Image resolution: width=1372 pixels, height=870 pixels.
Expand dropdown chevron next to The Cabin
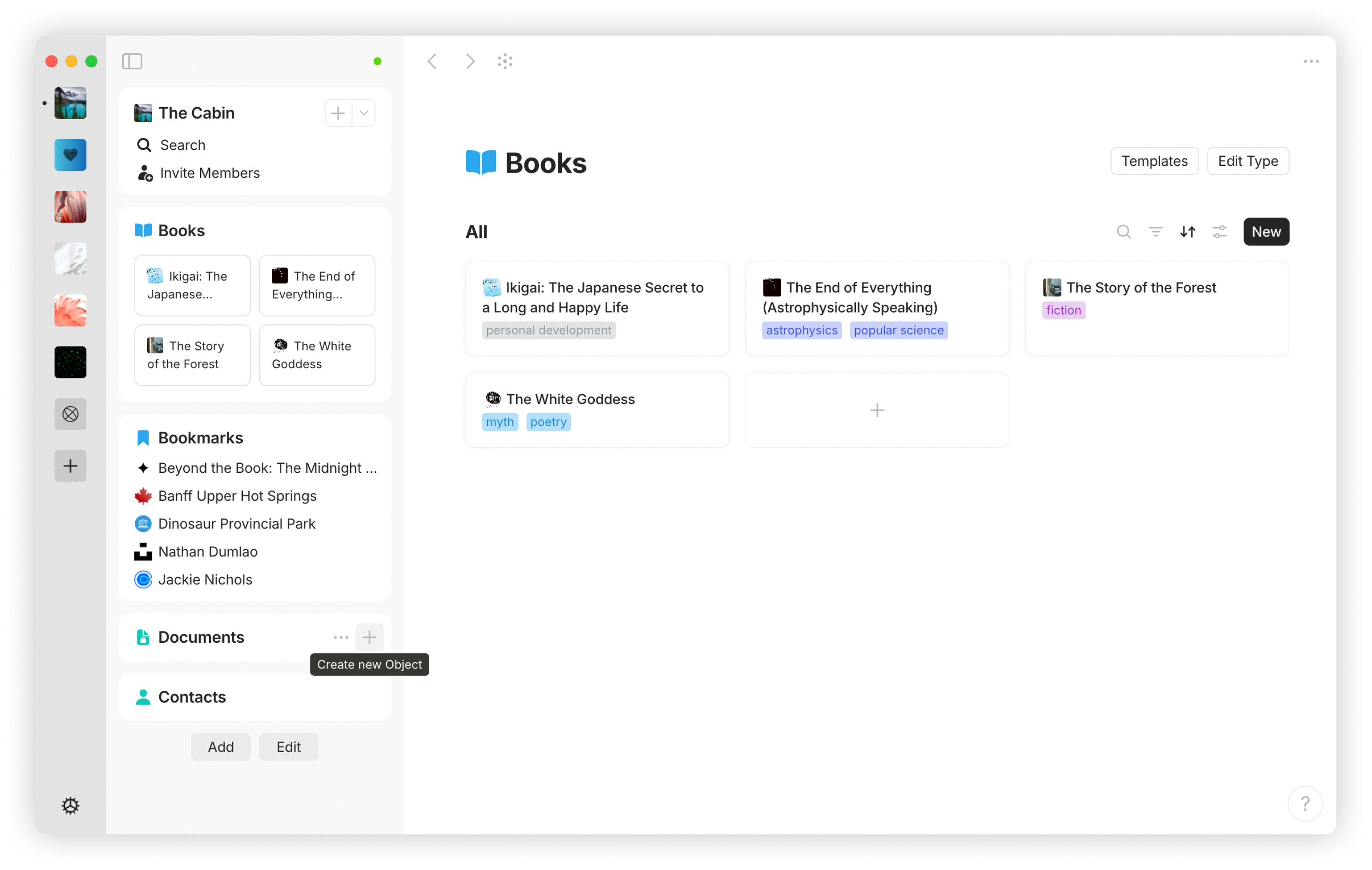click(364, 113)
